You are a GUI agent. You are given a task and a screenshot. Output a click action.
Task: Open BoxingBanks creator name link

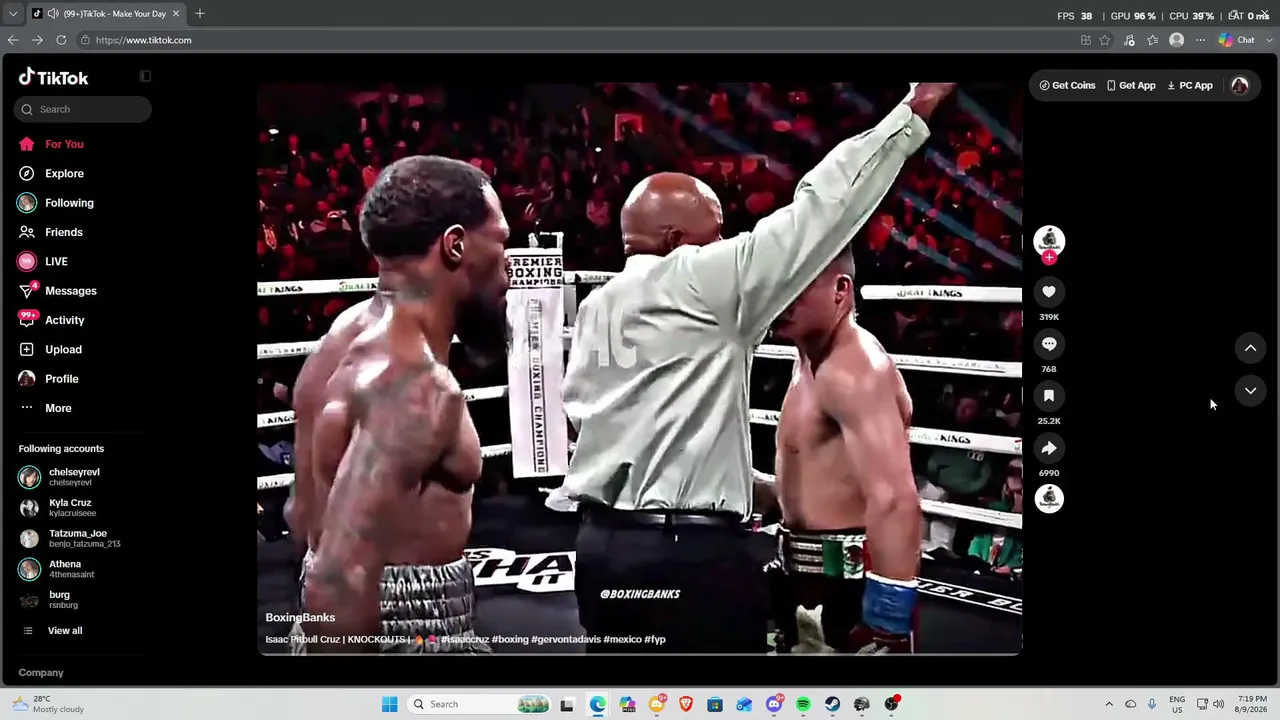pyautogui.click(x=300, y=618)
